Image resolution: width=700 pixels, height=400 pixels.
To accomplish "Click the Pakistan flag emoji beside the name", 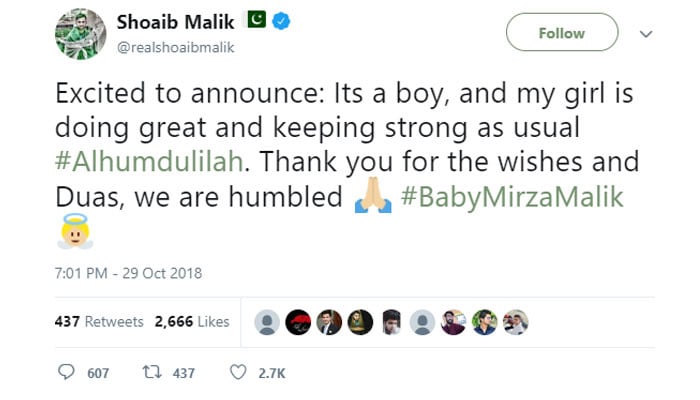I will pos(258,21).
